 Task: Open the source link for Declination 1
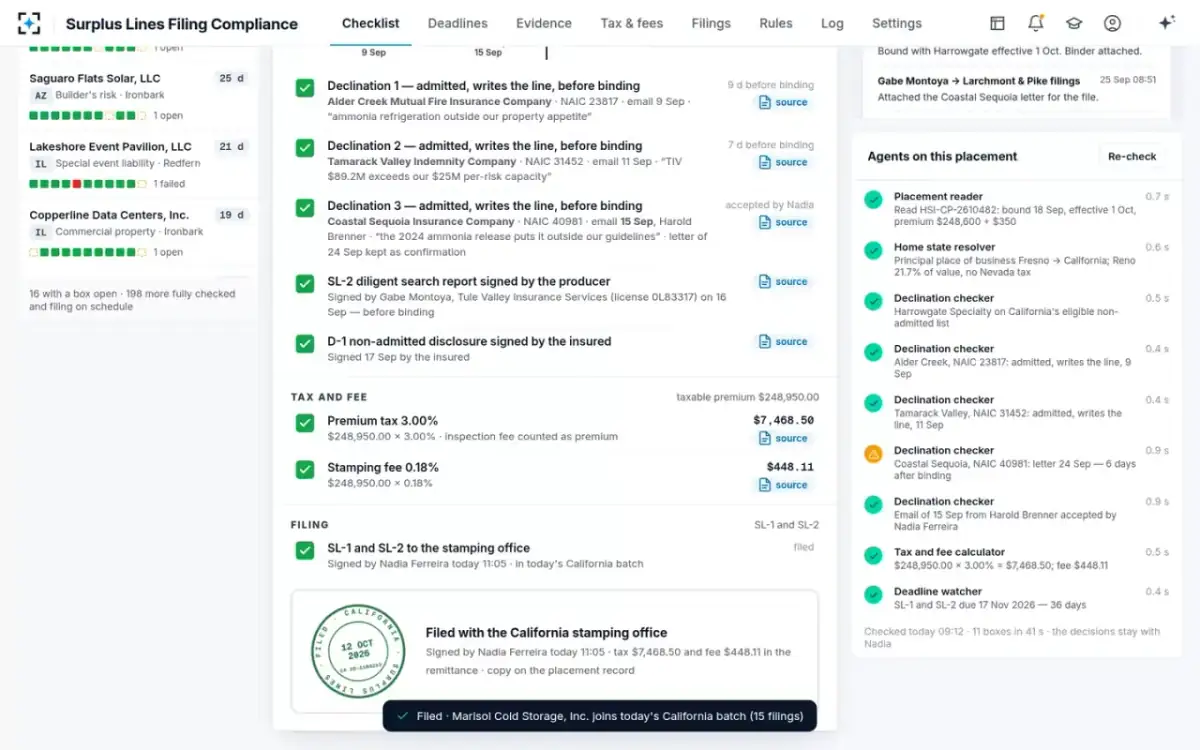point(784,102)
